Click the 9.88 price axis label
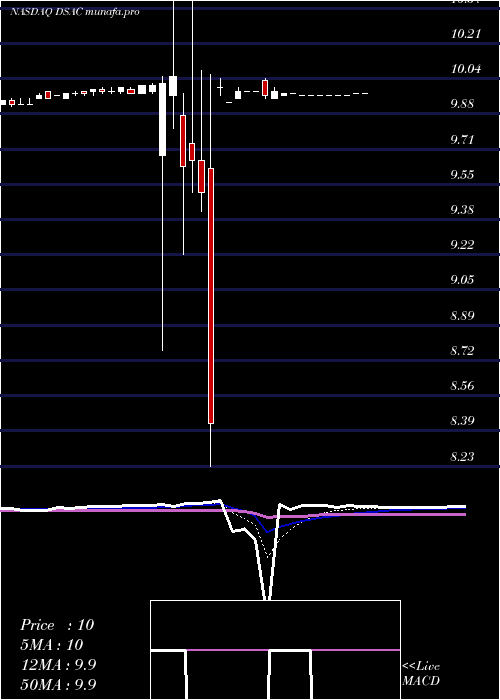The image size is (500, 700). tap(462, 104)
